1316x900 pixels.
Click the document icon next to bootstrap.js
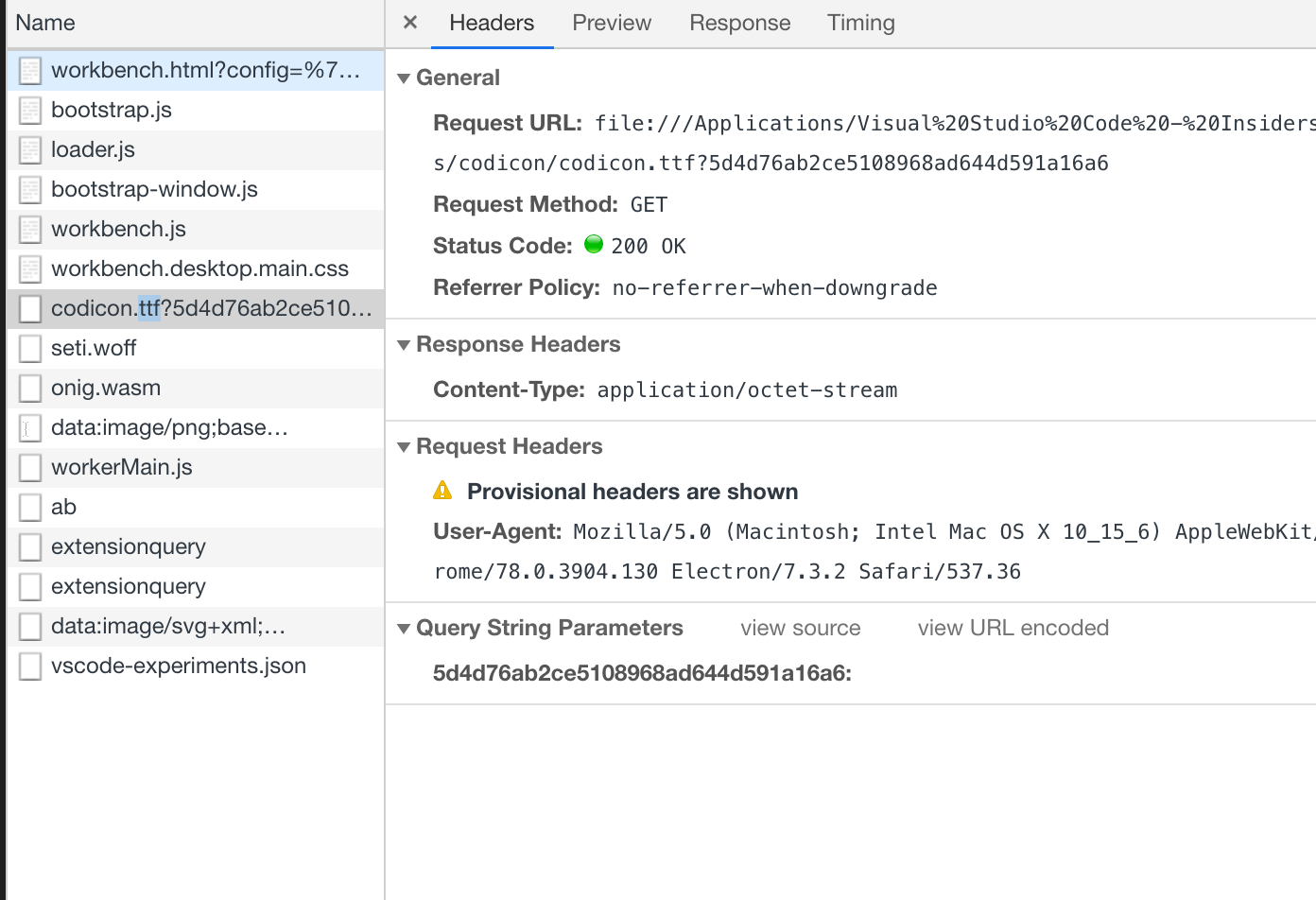pos(29,110)
